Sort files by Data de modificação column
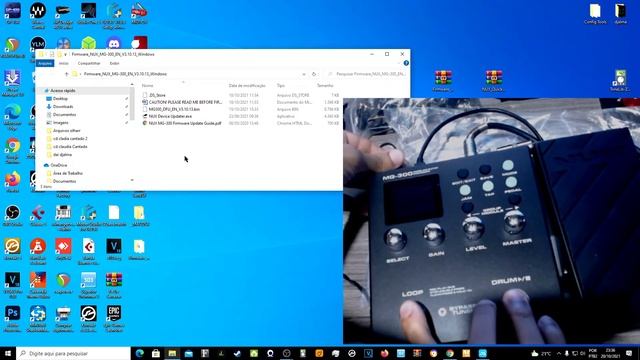The width and height of the screenshot is (640, 360). 247,86
